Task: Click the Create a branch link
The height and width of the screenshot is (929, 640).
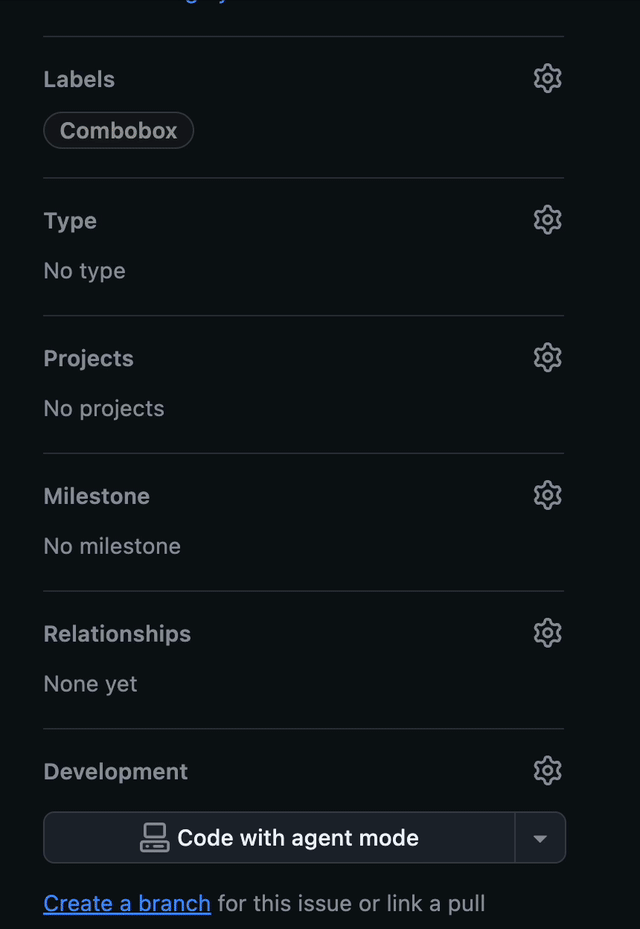Action: pyautogui.click(x=126, y=903)
